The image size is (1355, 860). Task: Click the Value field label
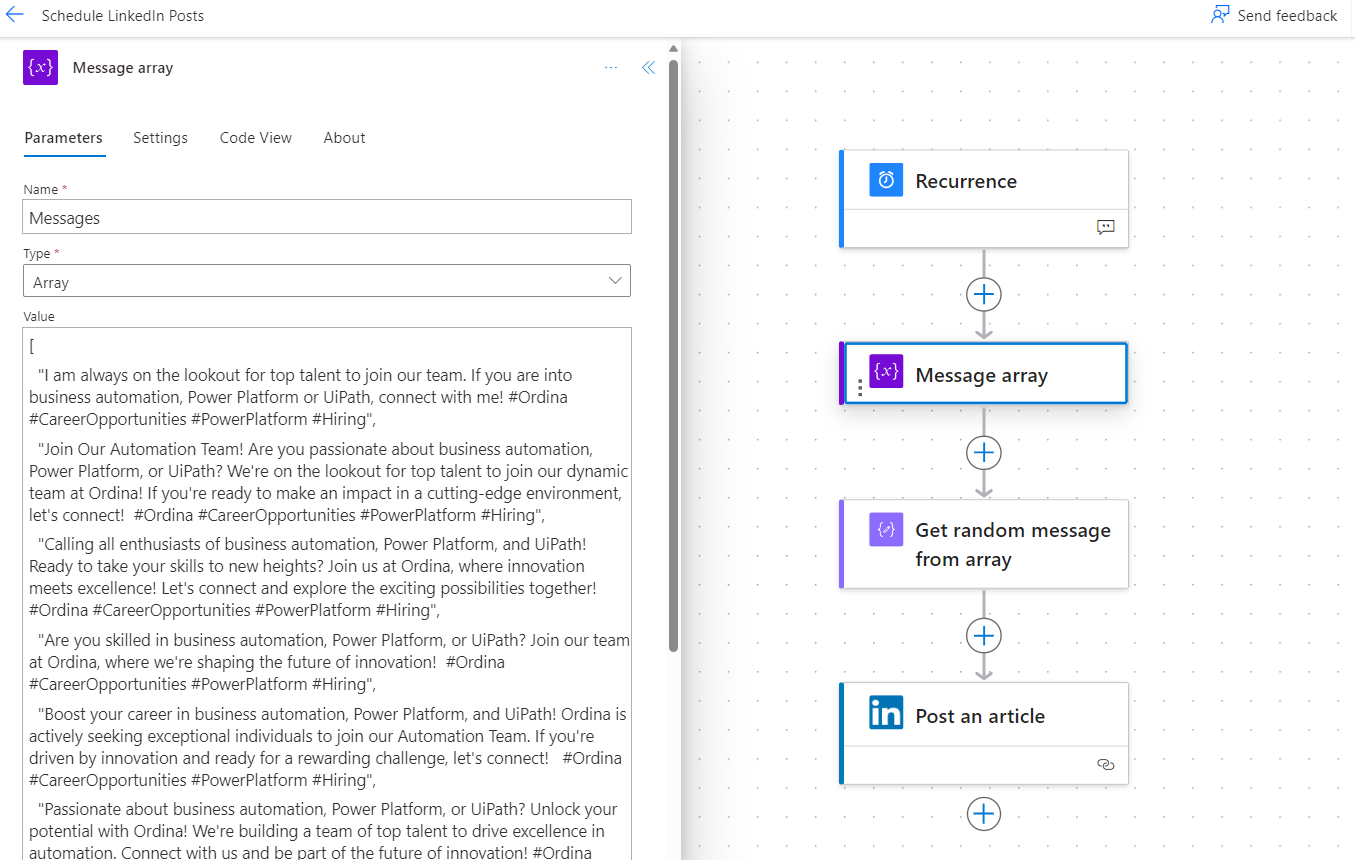(39, 316)
